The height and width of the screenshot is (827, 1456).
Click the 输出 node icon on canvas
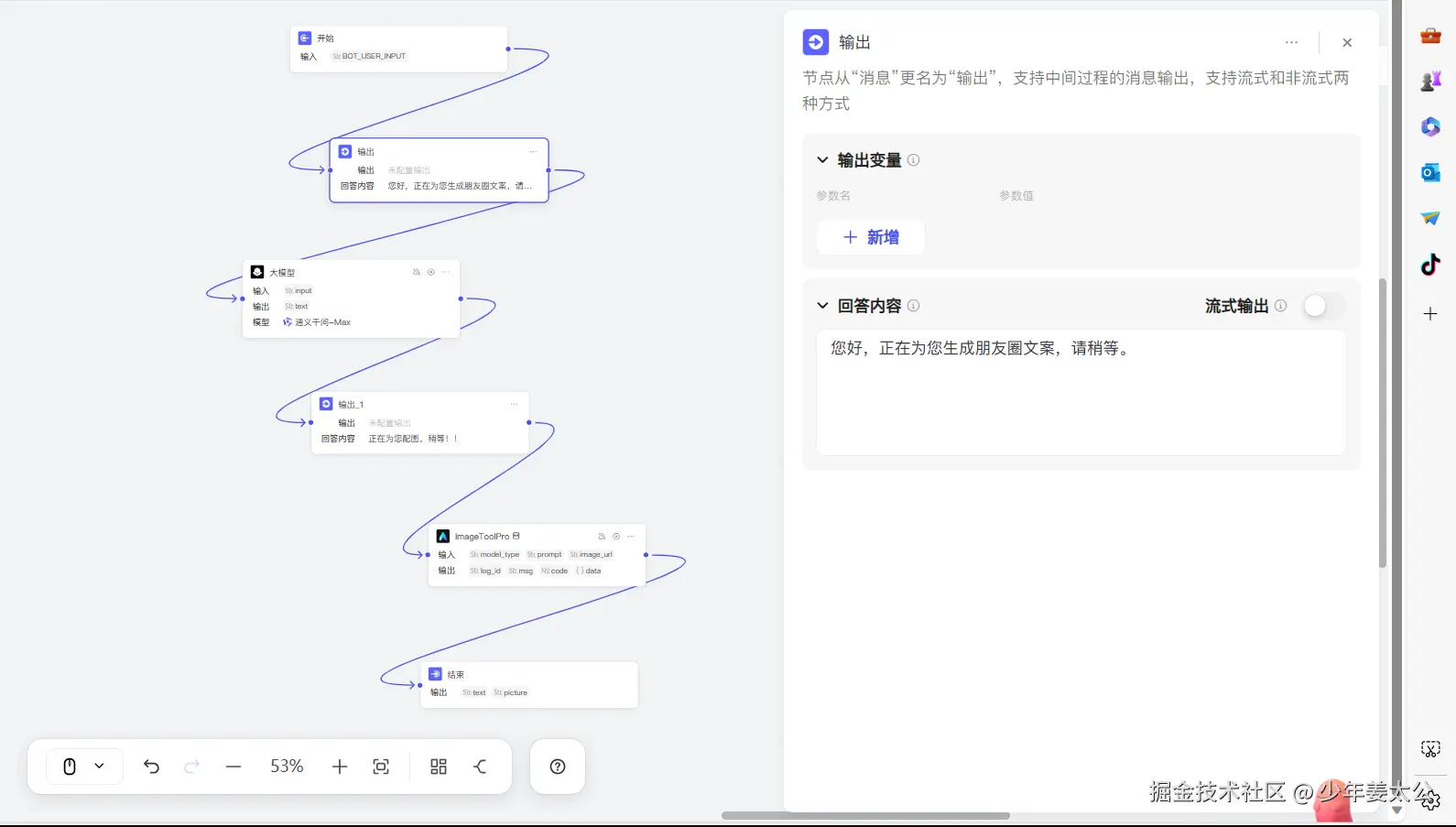[345, 152]
